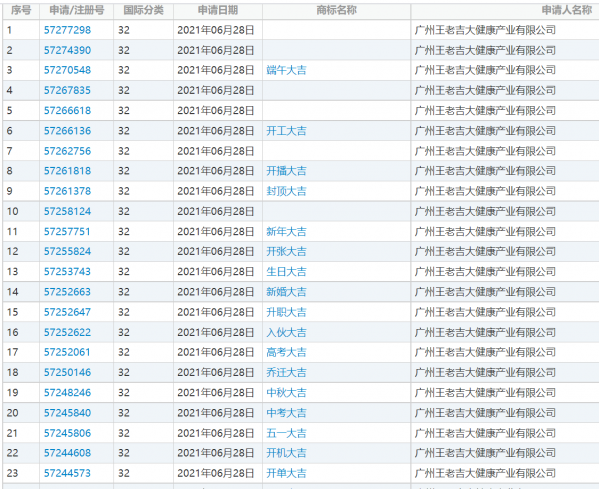Viewport: 599px width, 489px height.
Task: Open registration number 57274390 link
Action: point(67,50)
